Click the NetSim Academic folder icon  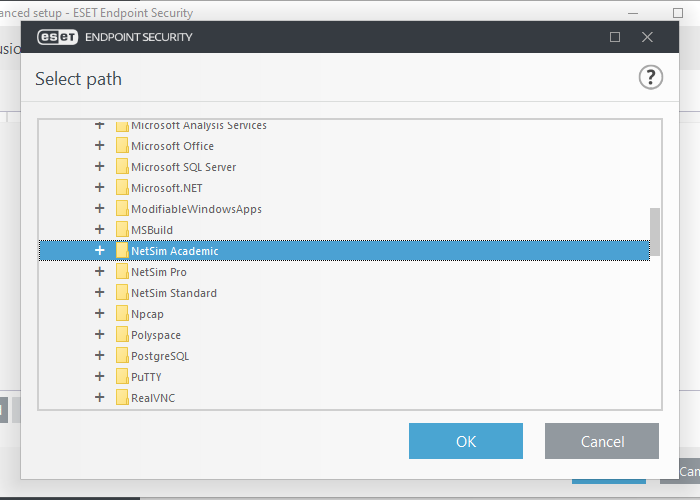pos(122,250)
